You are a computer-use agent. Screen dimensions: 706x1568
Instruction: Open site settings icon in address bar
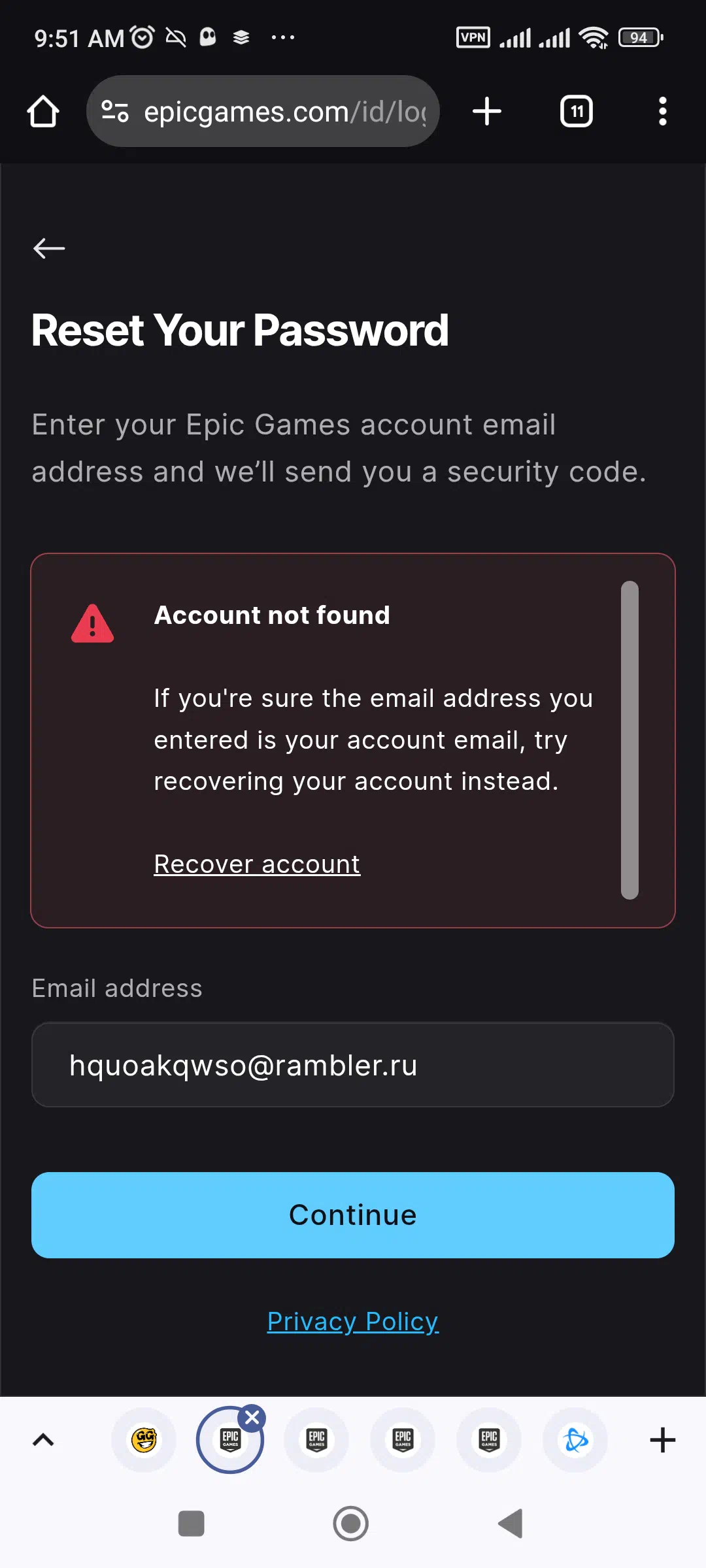[x=115, y=111]
